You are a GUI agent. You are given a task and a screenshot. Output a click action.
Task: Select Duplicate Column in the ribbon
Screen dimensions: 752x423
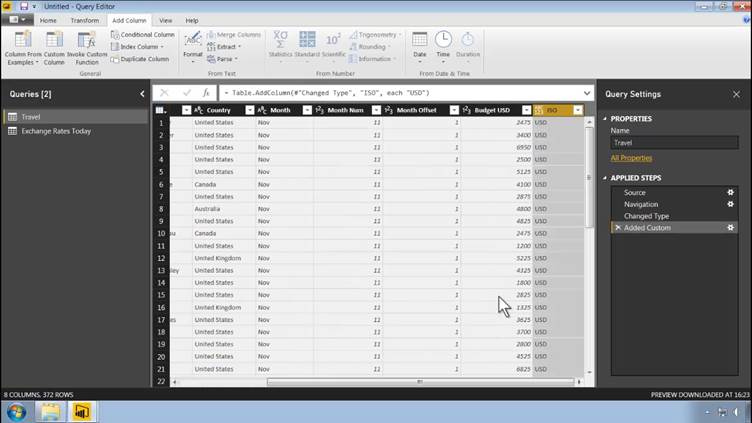[x=139, y=59]
